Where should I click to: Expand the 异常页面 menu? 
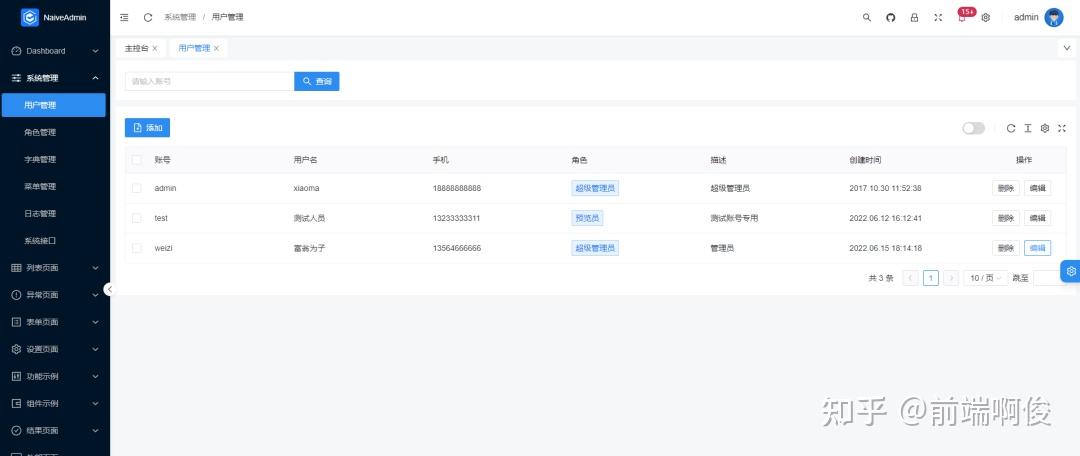tap(55, 295)
